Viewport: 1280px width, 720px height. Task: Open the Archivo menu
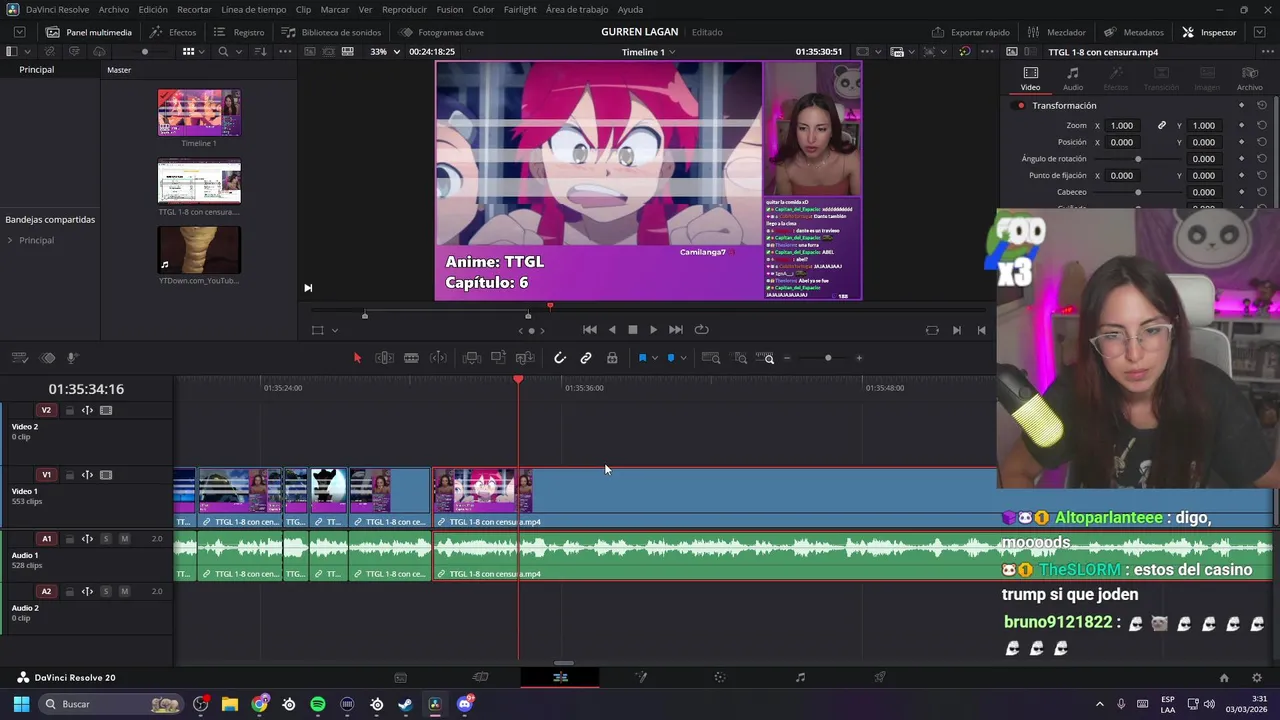114,9
